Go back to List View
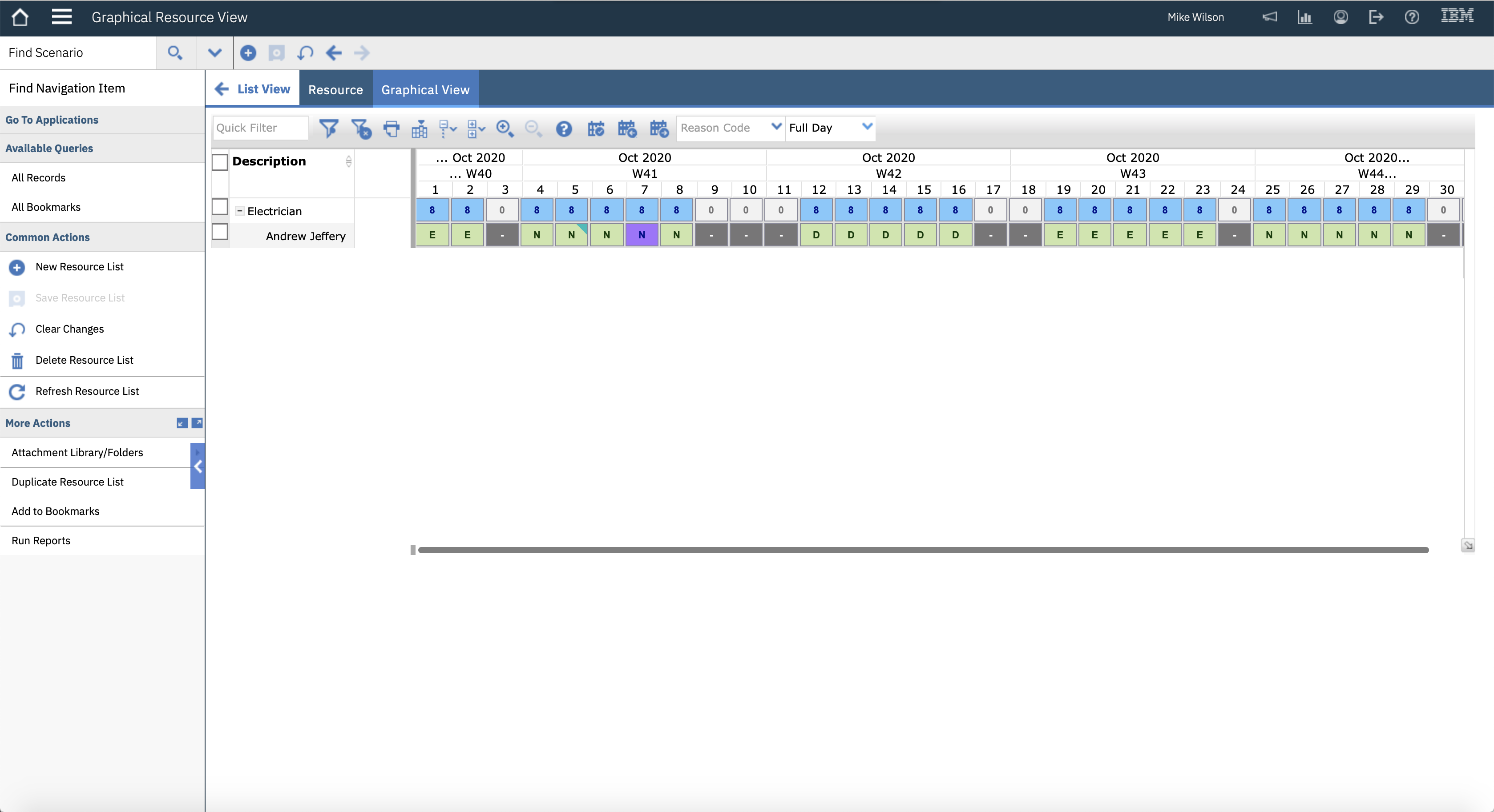The height and width of the screenshot is (812, 1494). 253,89
